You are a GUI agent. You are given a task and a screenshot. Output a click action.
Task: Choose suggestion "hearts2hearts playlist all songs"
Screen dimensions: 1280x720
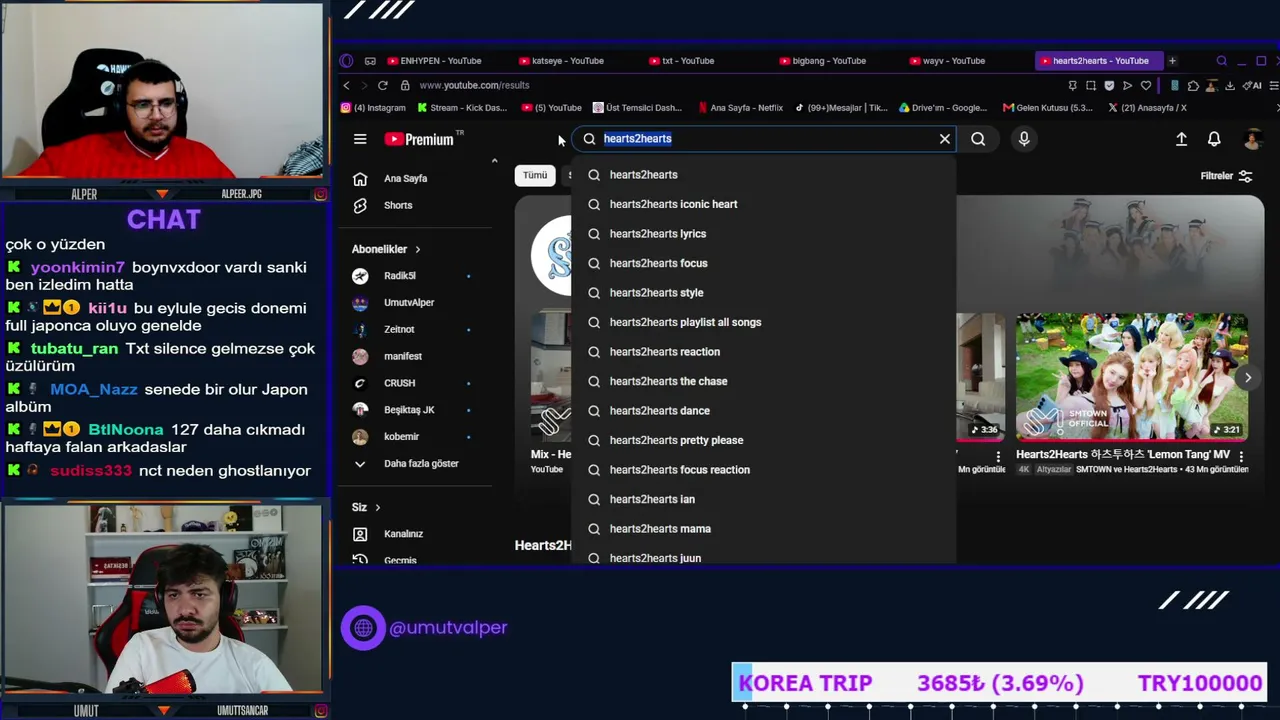point(764,322)
